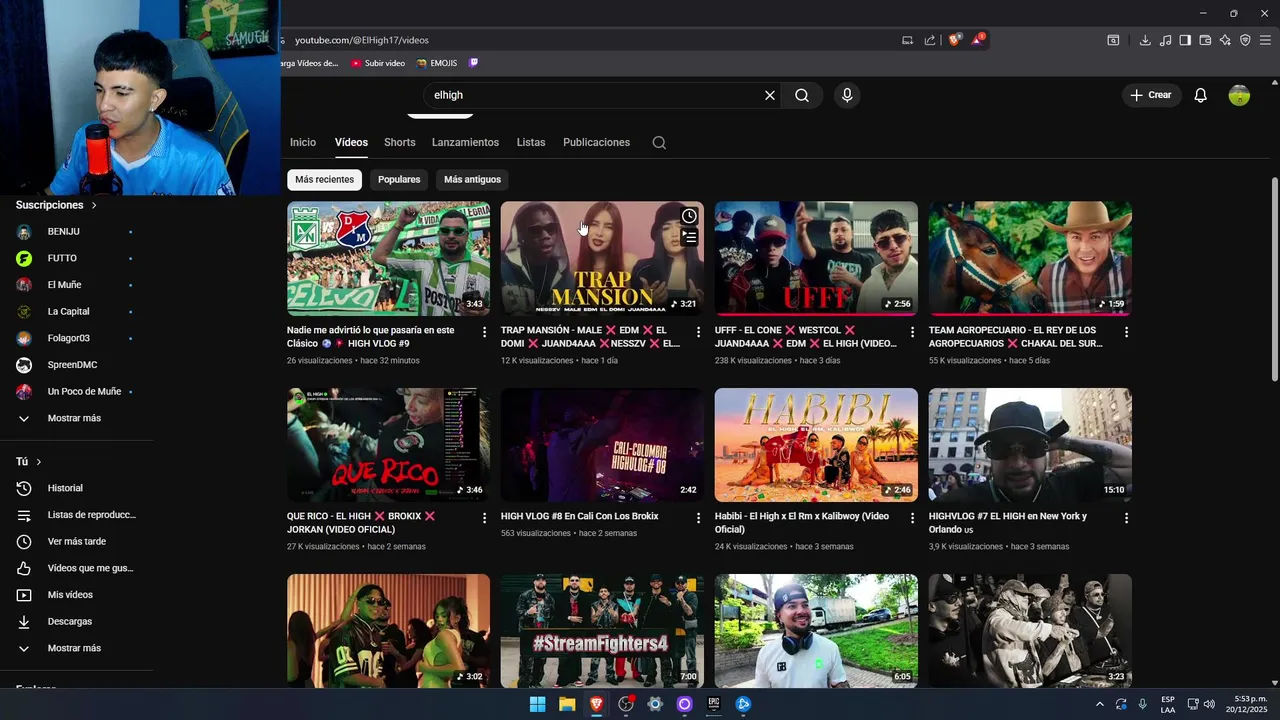This screenshot has height=720, width=1280.
Task: Open Ver más tarde in sidebar
Action: pyautogui.click(x=74, y=541)
